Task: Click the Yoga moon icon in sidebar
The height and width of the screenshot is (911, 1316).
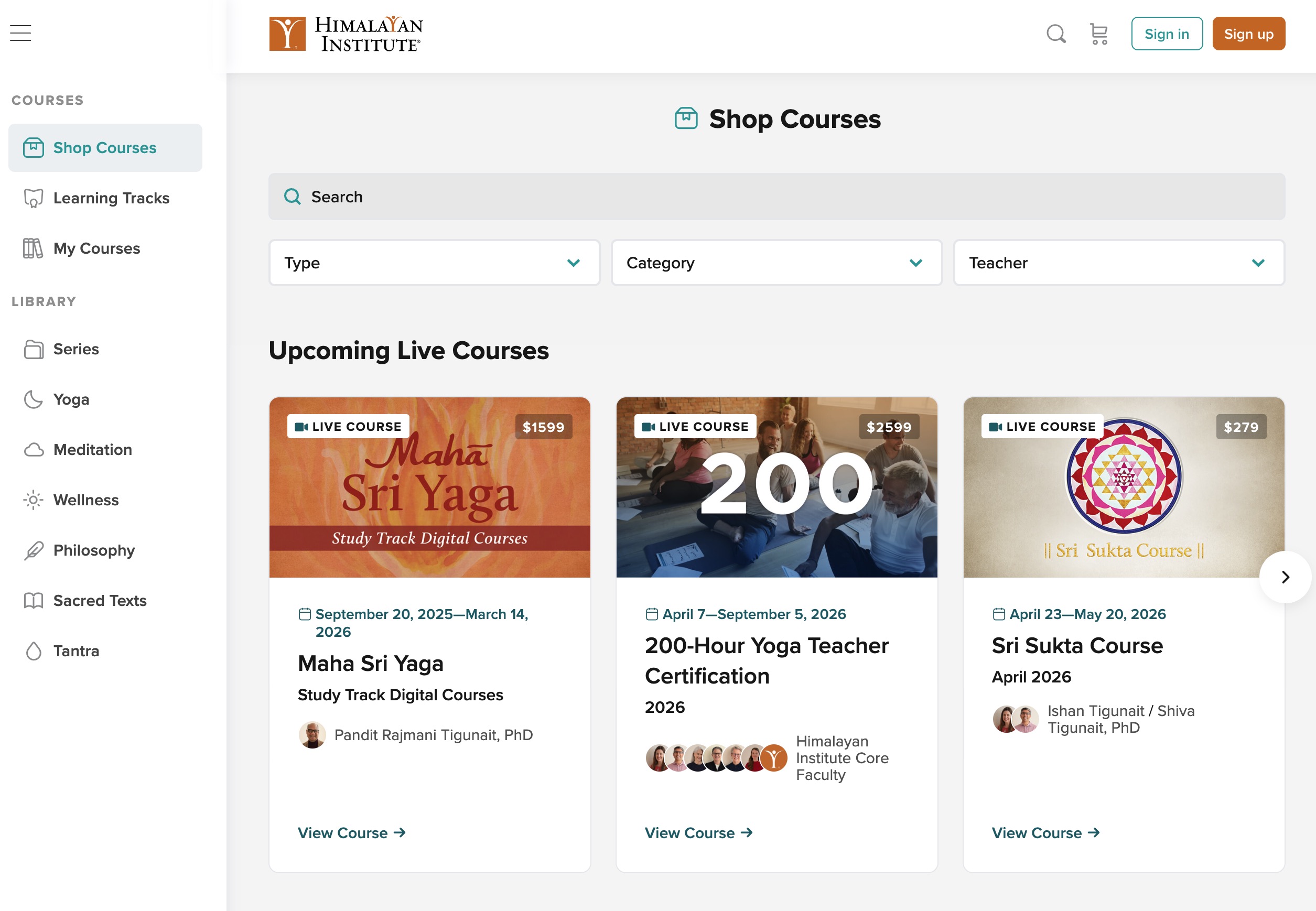Action: [x=33, y=399]
